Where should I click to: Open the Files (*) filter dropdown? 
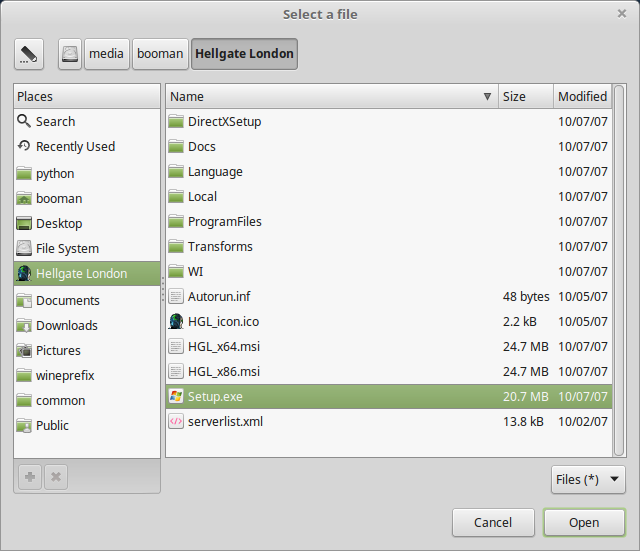[x=588, y=480]
